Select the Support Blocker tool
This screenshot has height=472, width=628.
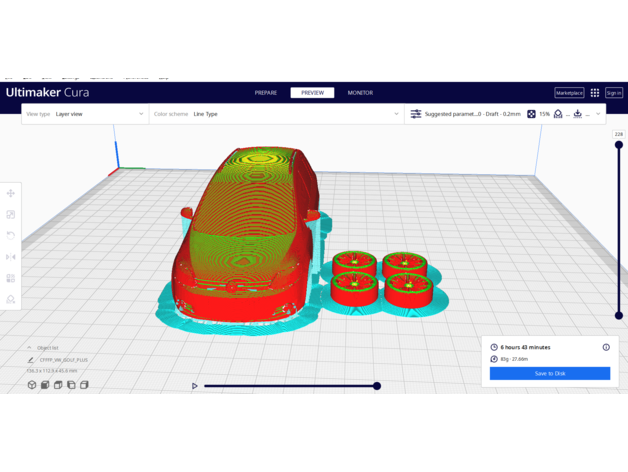click(11, 299)
